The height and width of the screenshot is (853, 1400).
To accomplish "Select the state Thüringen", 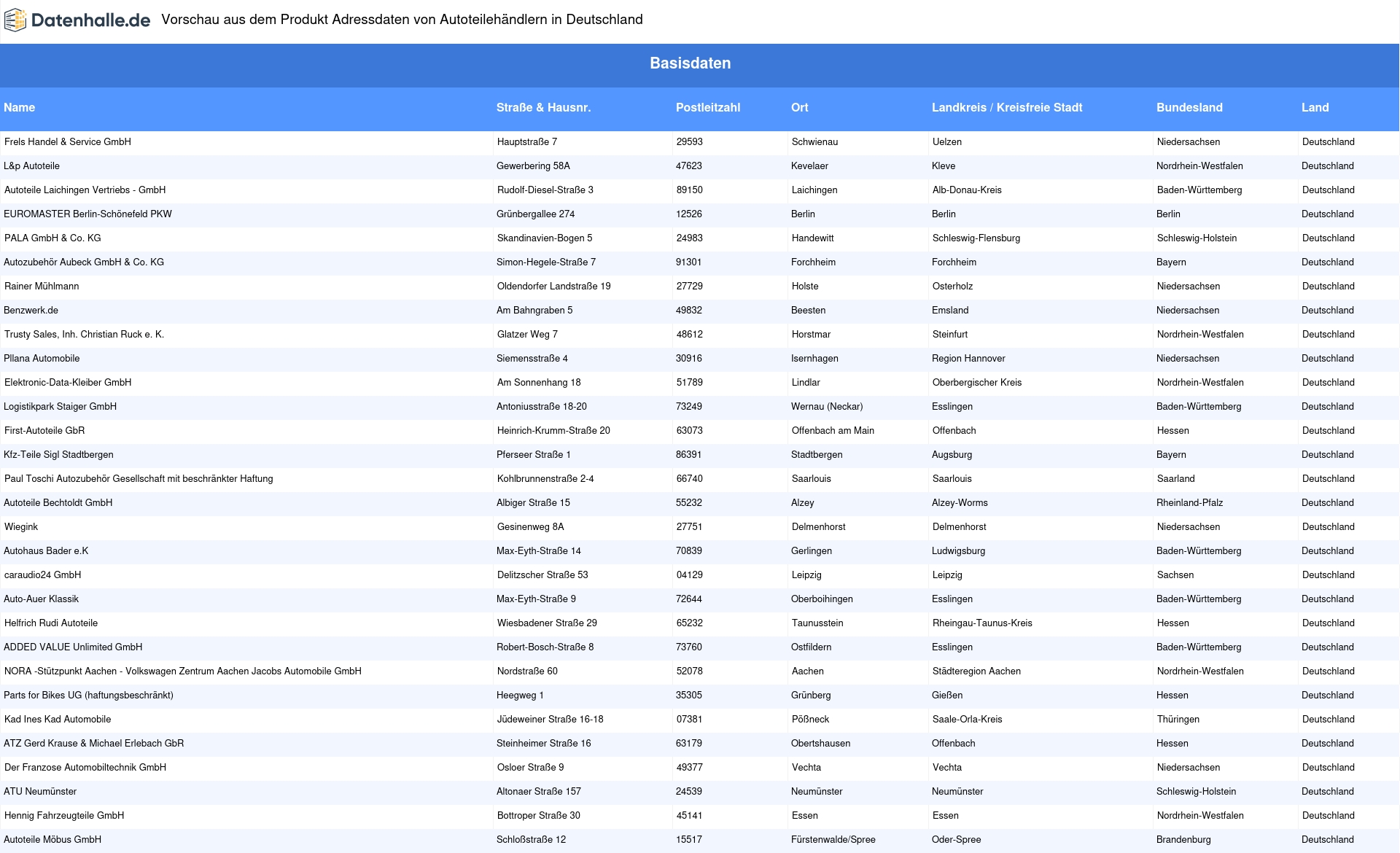I will pyautogui.click(x=1178, y=720).
